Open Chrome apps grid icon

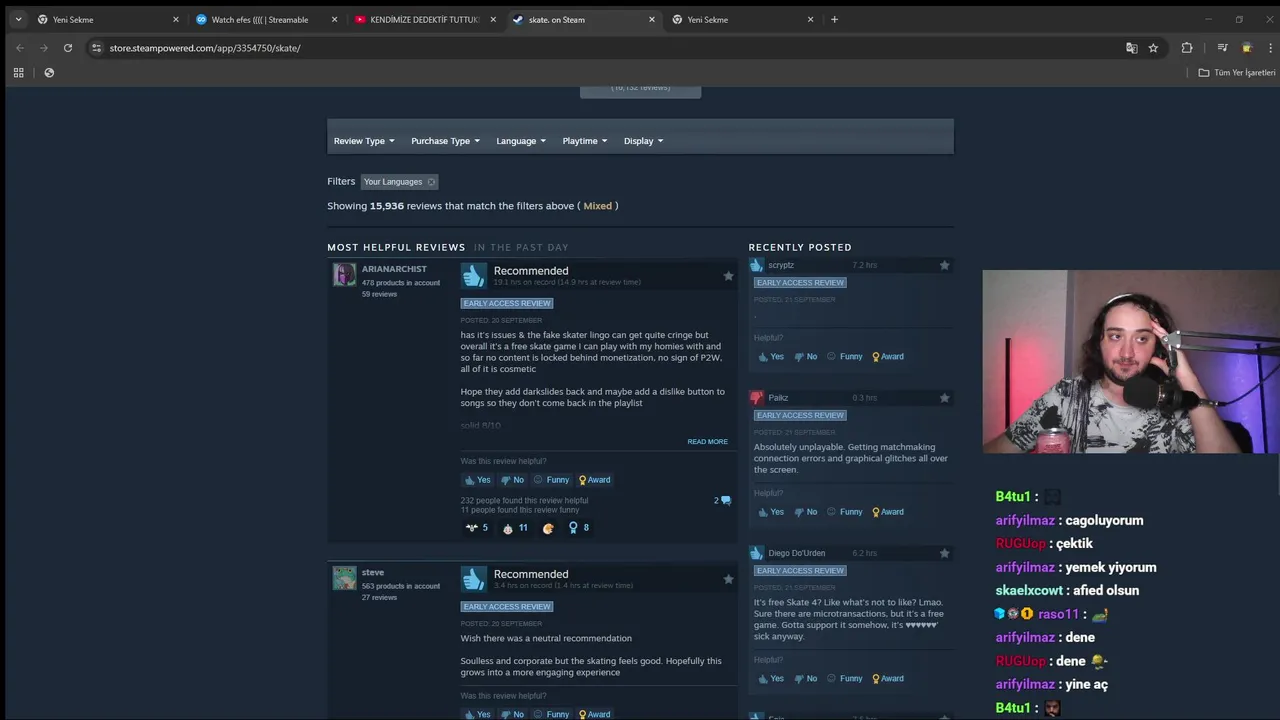tap(18, 73)
